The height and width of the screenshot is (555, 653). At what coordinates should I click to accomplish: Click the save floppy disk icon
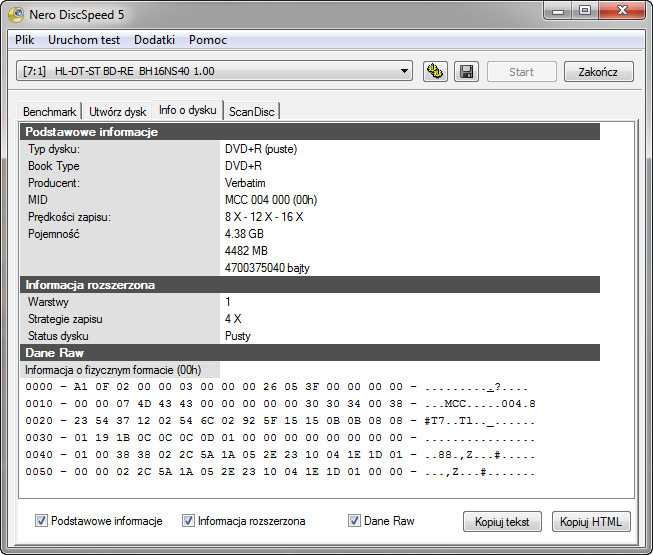pyautogui.click(x=466, y=72)
